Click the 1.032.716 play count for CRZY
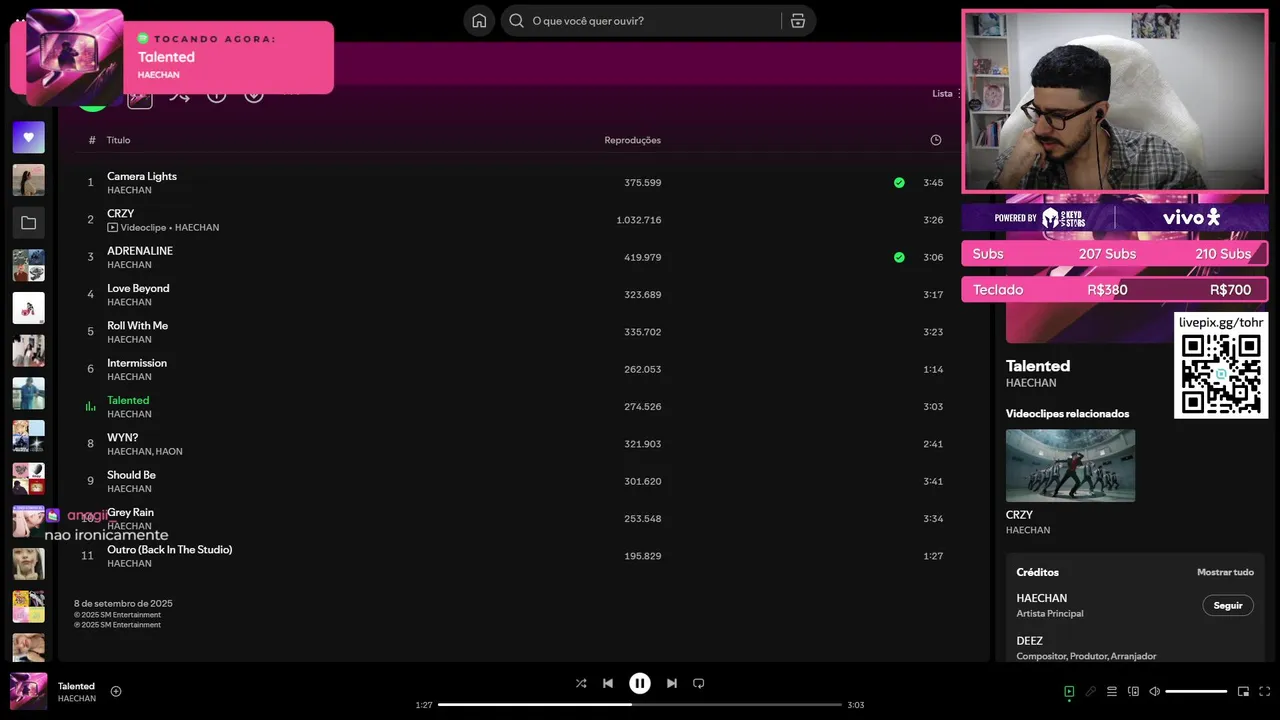Viewport: 1280px width, 720px height. [x=638, y=220]
